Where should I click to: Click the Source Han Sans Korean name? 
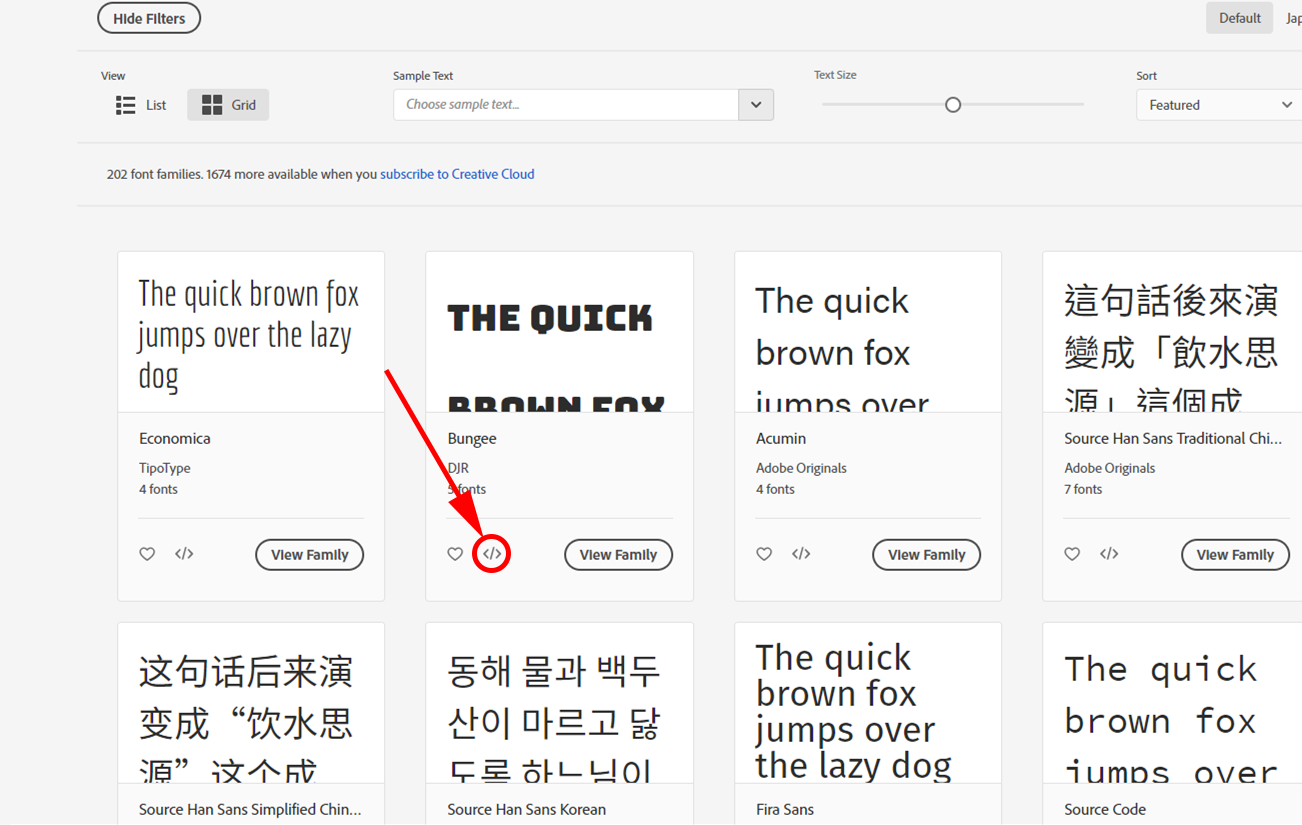tap(526, 810)
